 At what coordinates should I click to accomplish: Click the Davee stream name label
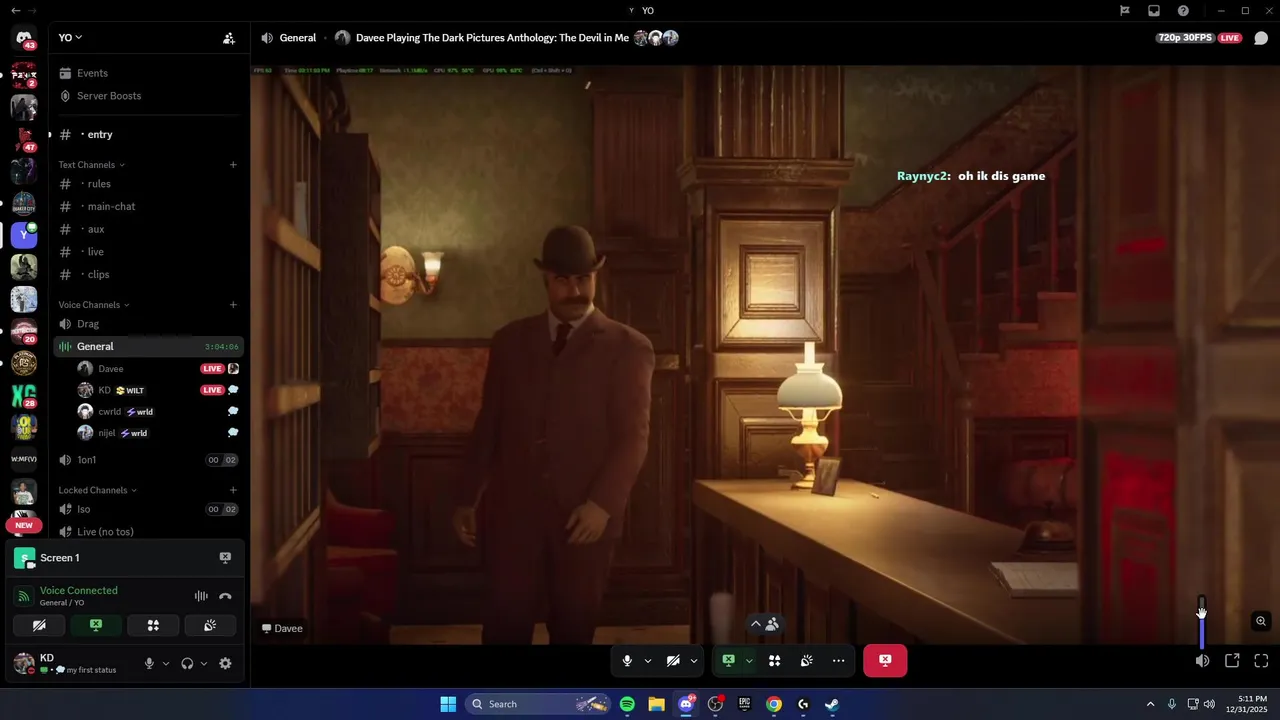click(x=282, y=628)
